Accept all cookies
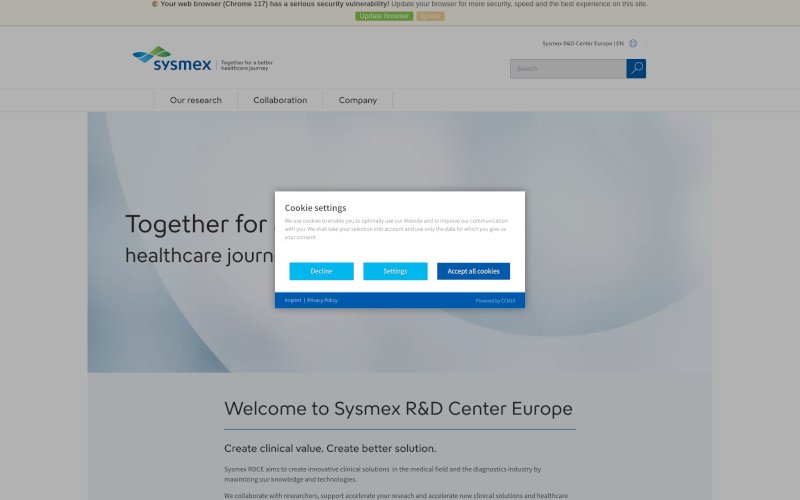800x500 pixels. [x=473, y=271]
